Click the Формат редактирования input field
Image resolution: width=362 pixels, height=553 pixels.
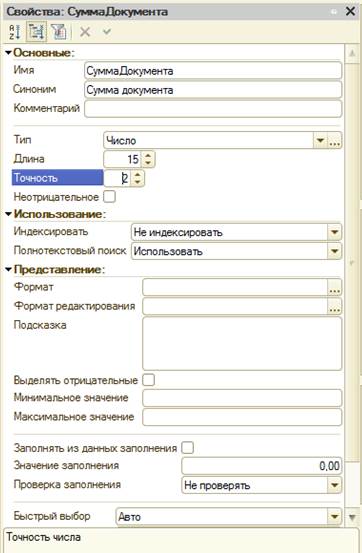pyautogui.click(x=235, y=306)
